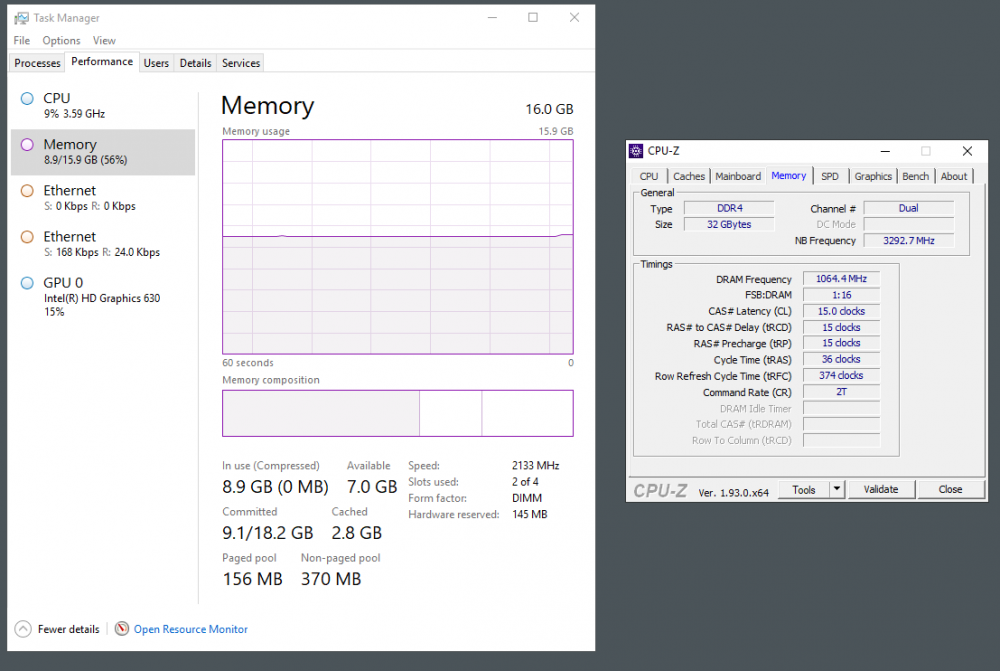Viewport: 1000px width, 671px height.
Task: Click the tRFC 374 clocks field
Action: (841, 376)
